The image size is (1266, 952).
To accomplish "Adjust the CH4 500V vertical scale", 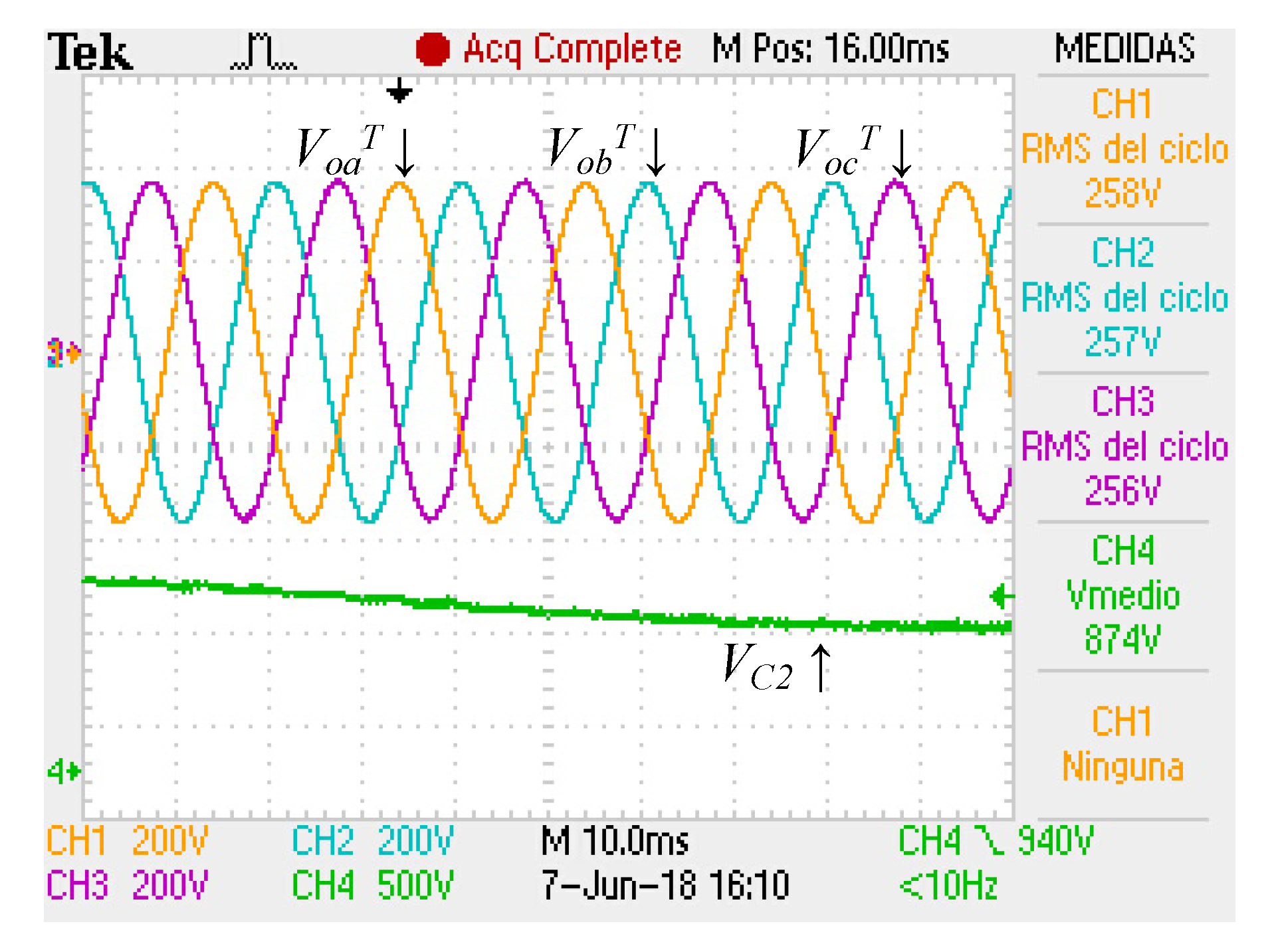I will 370,885.
